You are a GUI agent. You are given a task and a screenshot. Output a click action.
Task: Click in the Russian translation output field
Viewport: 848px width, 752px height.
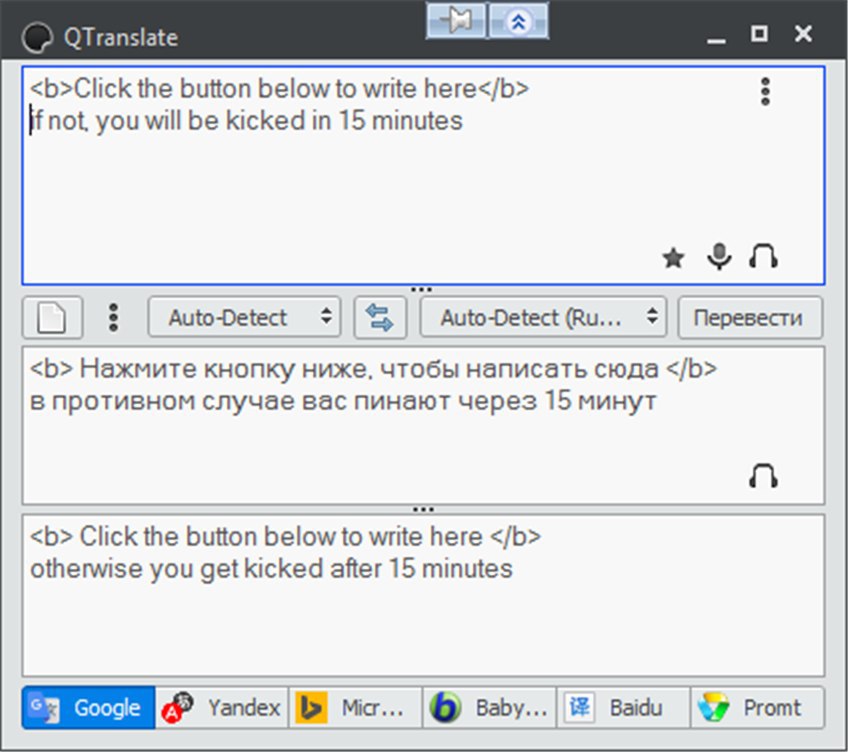pyautogui.click(x=423, y=425)
